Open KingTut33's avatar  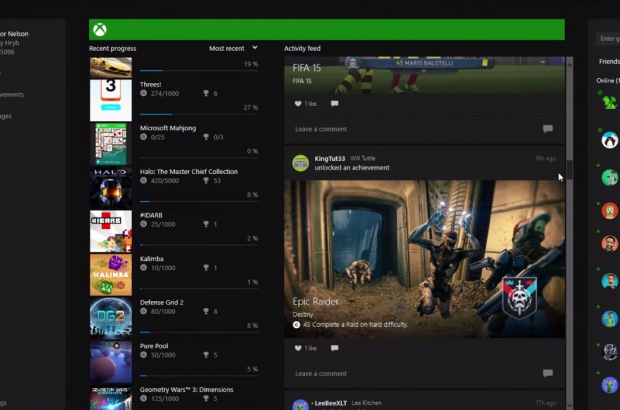coord(301,163)
